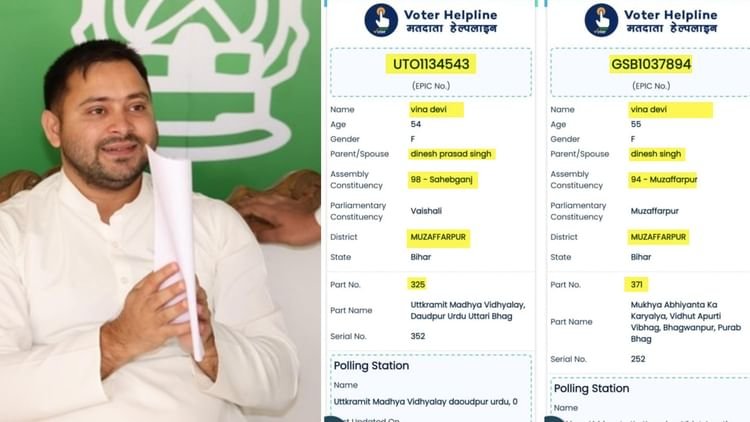Click 'Vaishali' parliamentary constituency value

tap(426, 211)
